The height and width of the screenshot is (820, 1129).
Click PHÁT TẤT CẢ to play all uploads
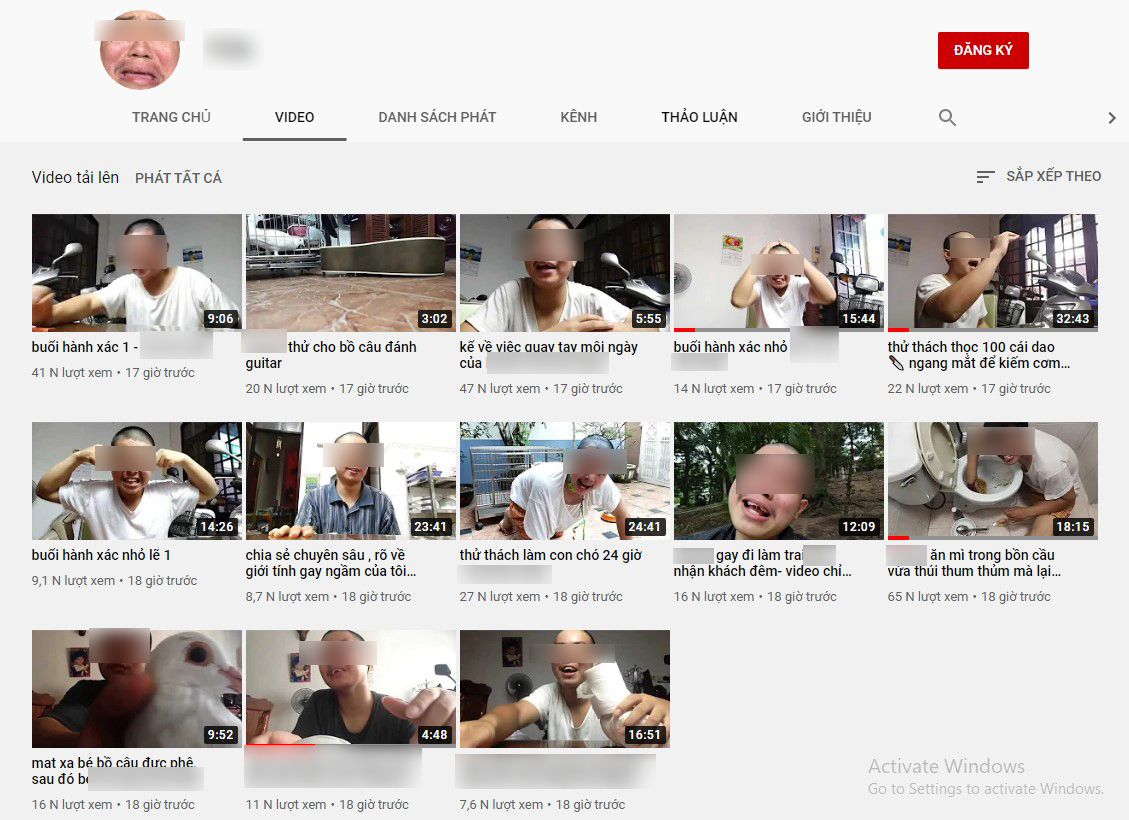pos(178,177)
